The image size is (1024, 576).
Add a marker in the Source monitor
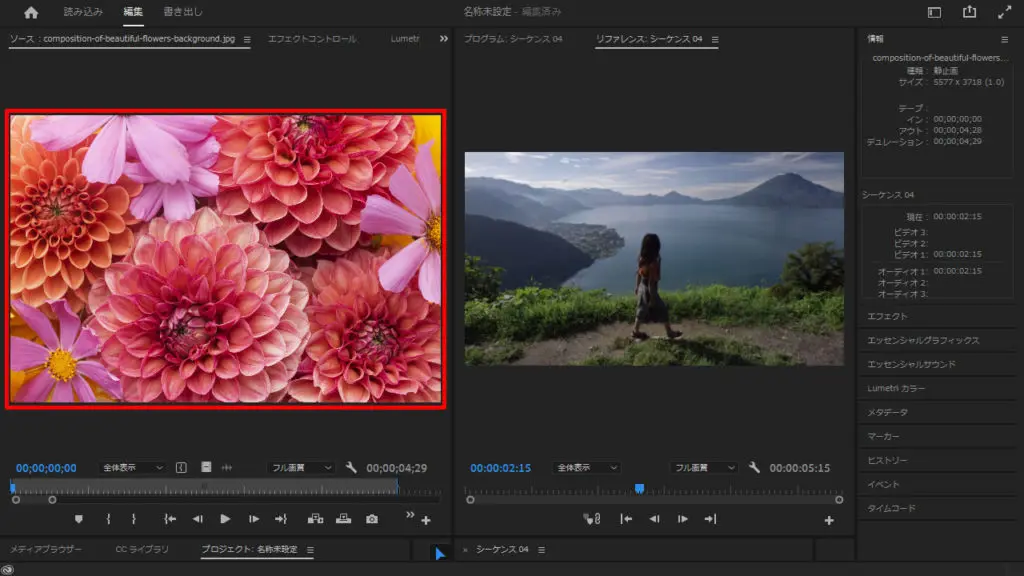[x=79, y=519]
